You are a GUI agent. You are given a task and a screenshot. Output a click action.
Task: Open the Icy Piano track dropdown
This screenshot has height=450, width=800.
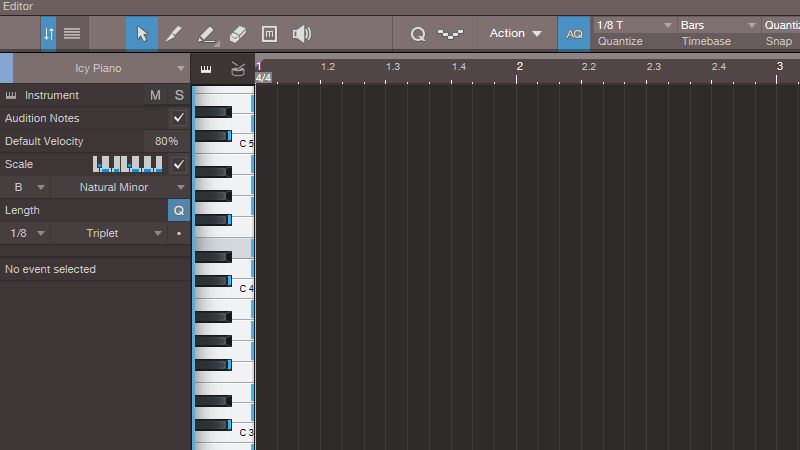tap(102, 68)
